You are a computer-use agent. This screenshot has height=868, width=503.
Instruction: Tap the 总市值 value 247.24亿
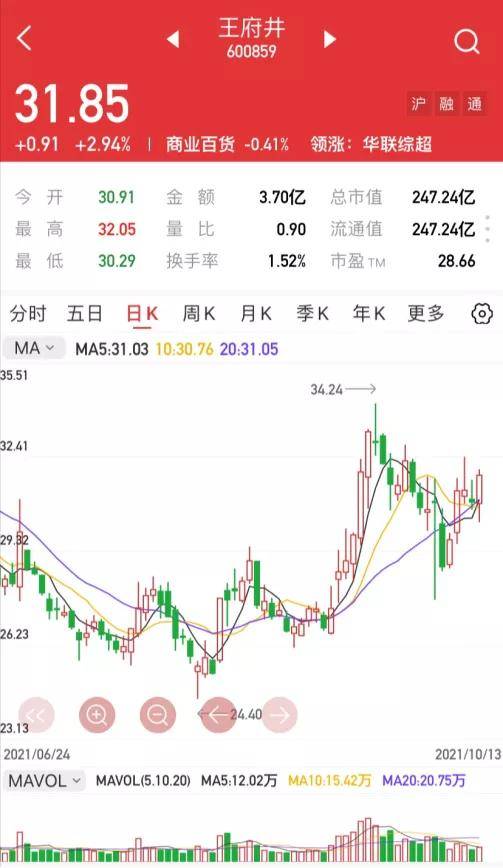point(443,197)
